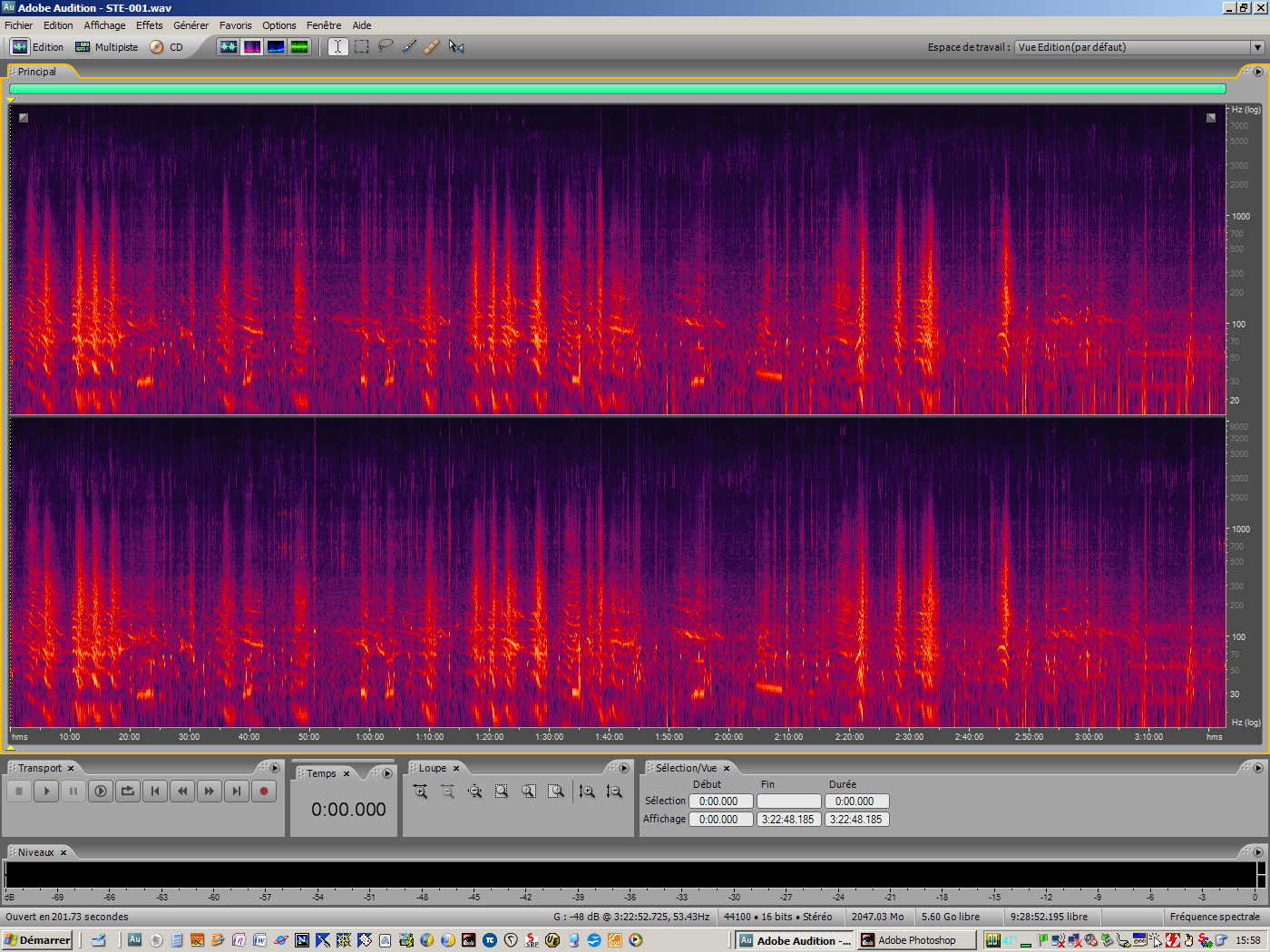Click the vertical zoom out icon in Loupe panel
The height and width of the screenshot is (952, 1270).
(614, 792)
